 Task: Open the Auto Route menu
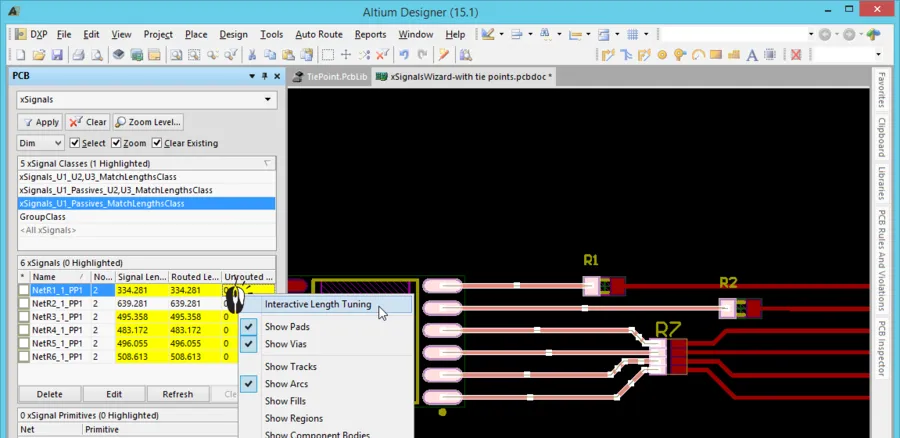[x=319, y=34]
